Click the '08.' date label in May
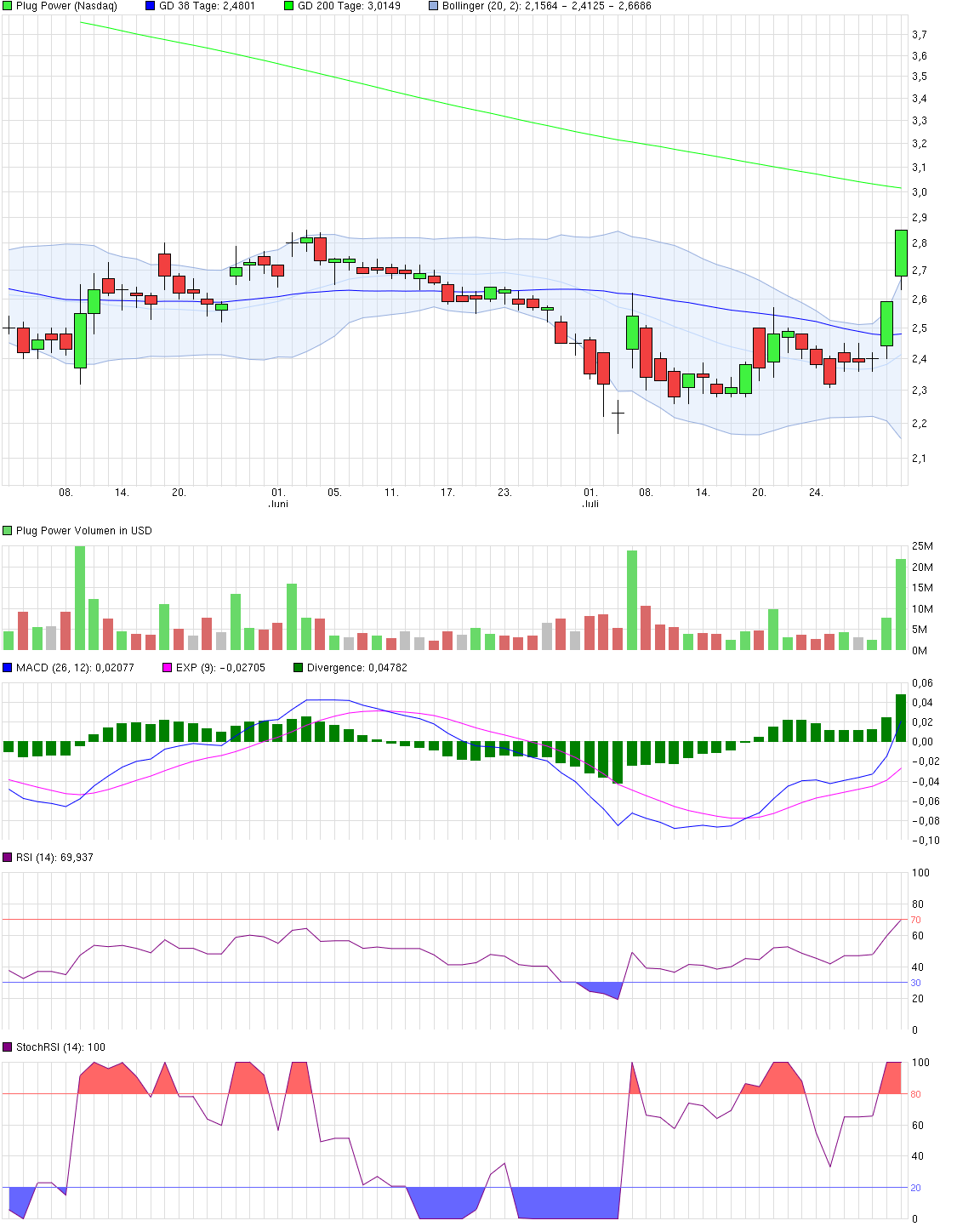This screenshot has width=957, height=1232. 66,493
